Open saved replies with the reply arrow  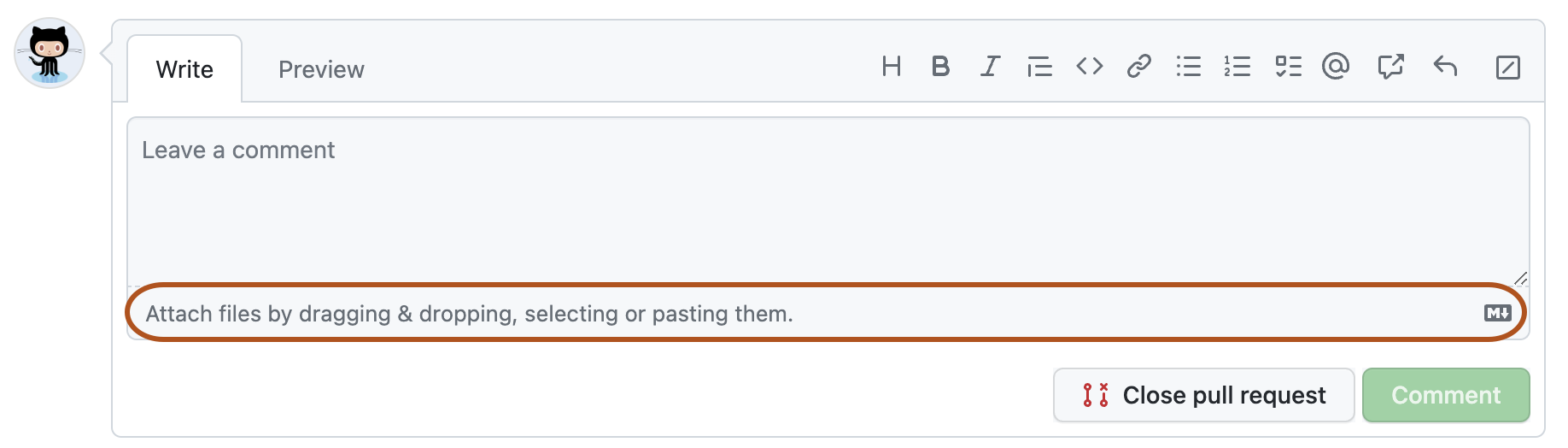click(x=1445, y=67)
